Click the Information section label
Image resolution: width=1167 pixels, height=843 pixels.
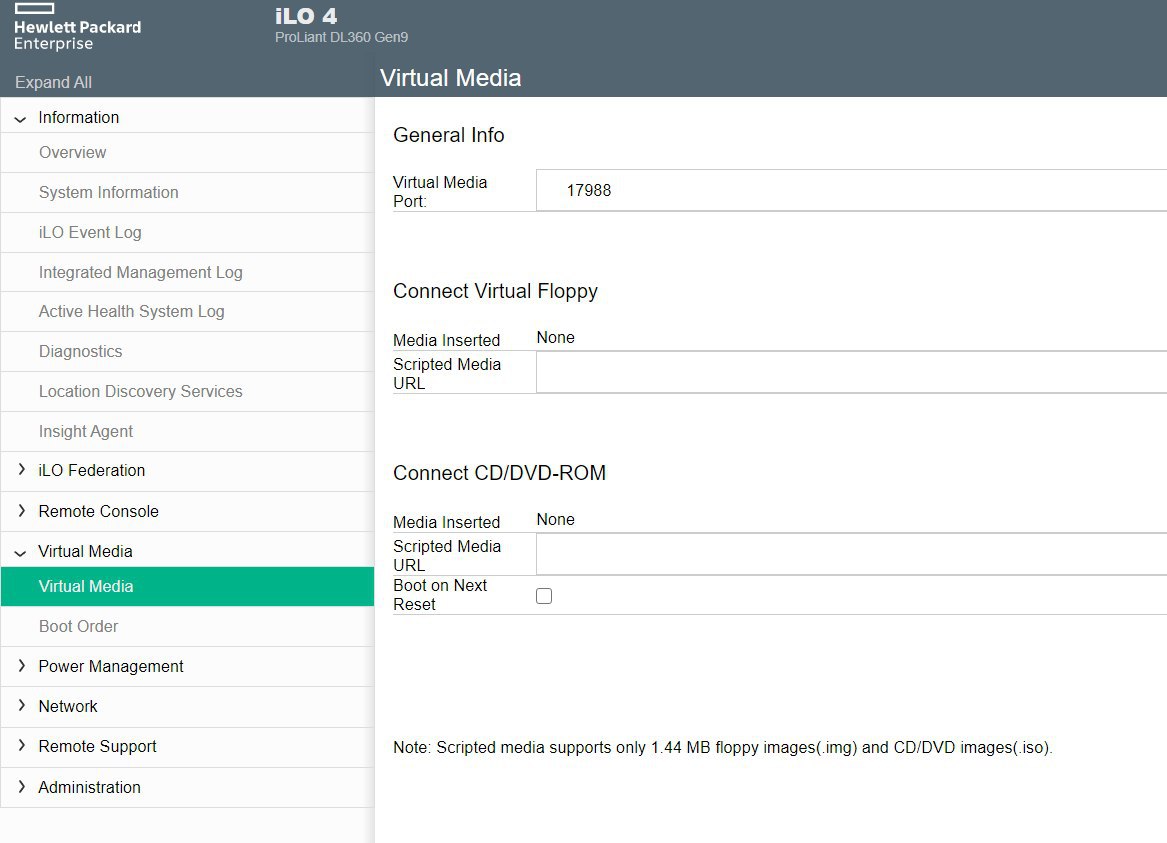click(79, 118)
